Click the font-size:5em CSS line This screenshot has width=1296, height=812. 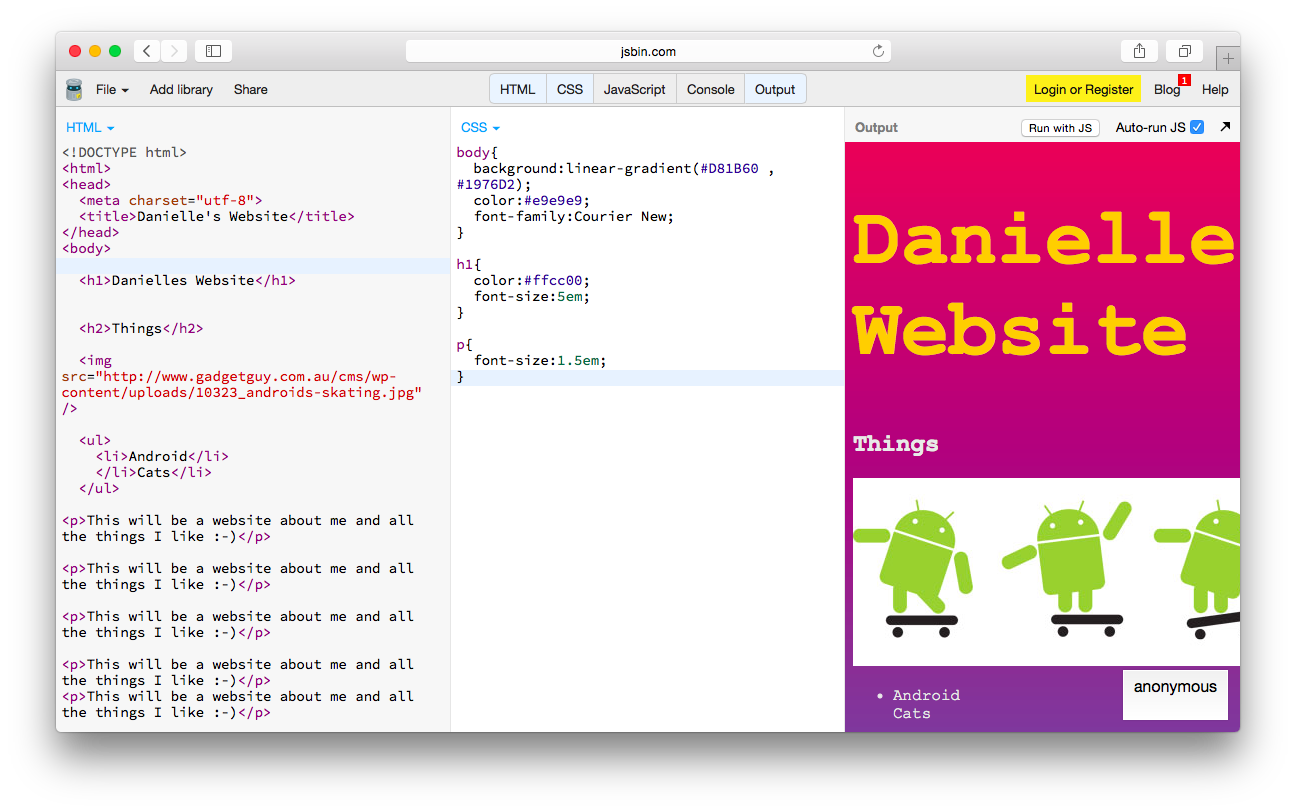(532, 296)
